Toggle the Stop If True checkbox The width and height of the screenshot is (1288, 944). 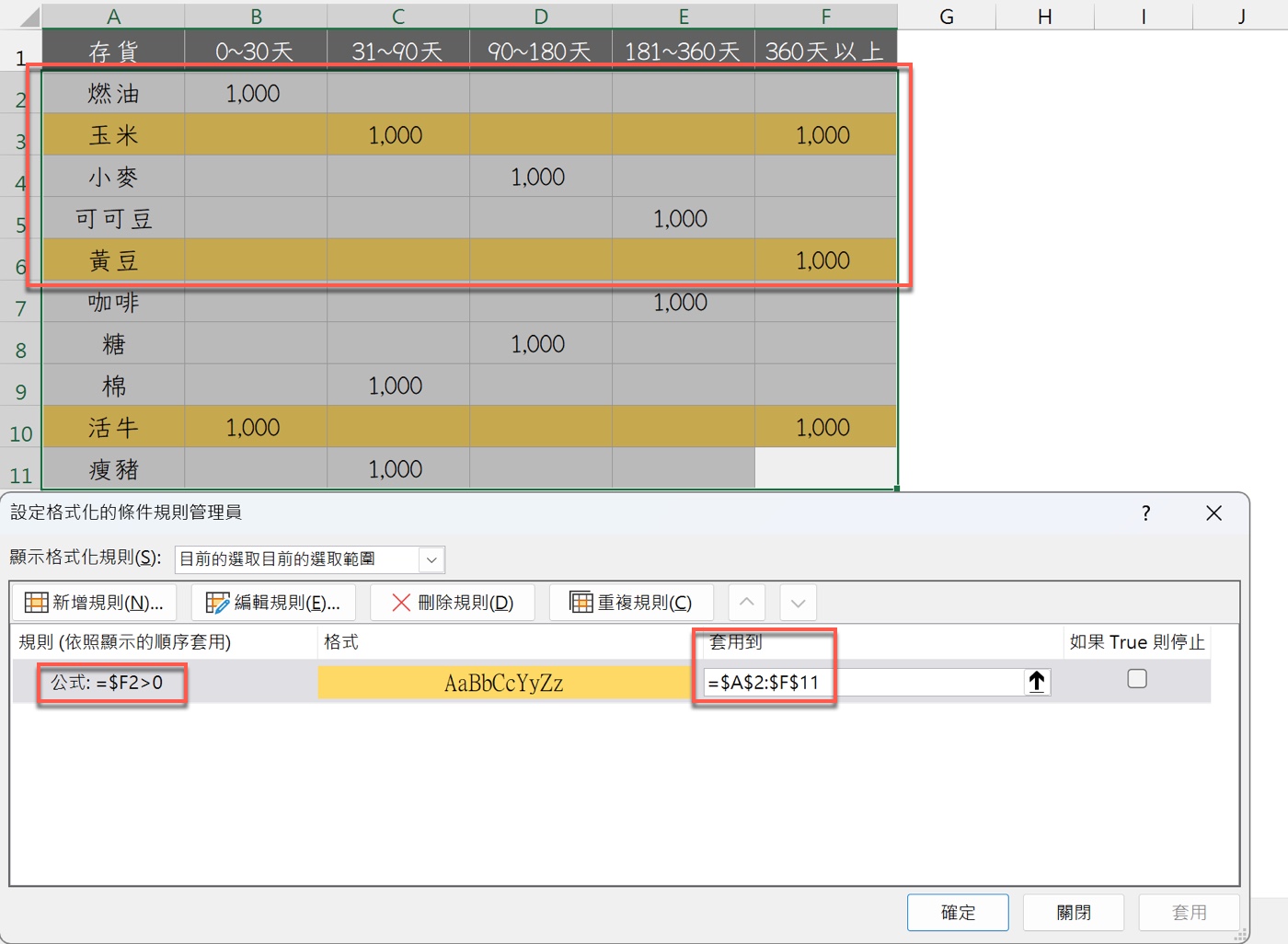tap(1137, 679)
